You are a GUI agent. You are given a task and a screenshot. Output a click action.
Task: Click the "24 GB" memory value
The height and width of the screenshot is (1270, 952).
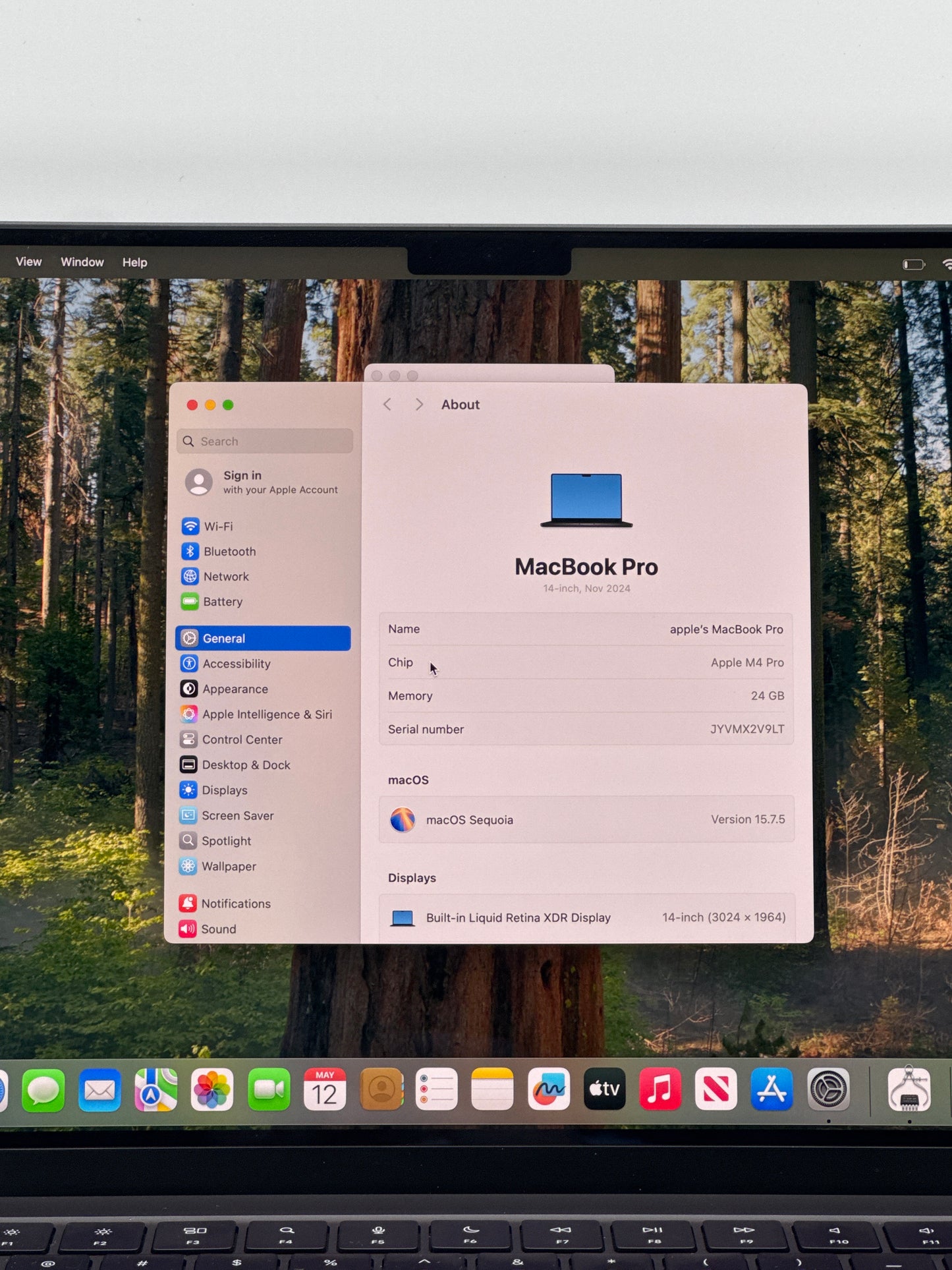pos(768,695)
